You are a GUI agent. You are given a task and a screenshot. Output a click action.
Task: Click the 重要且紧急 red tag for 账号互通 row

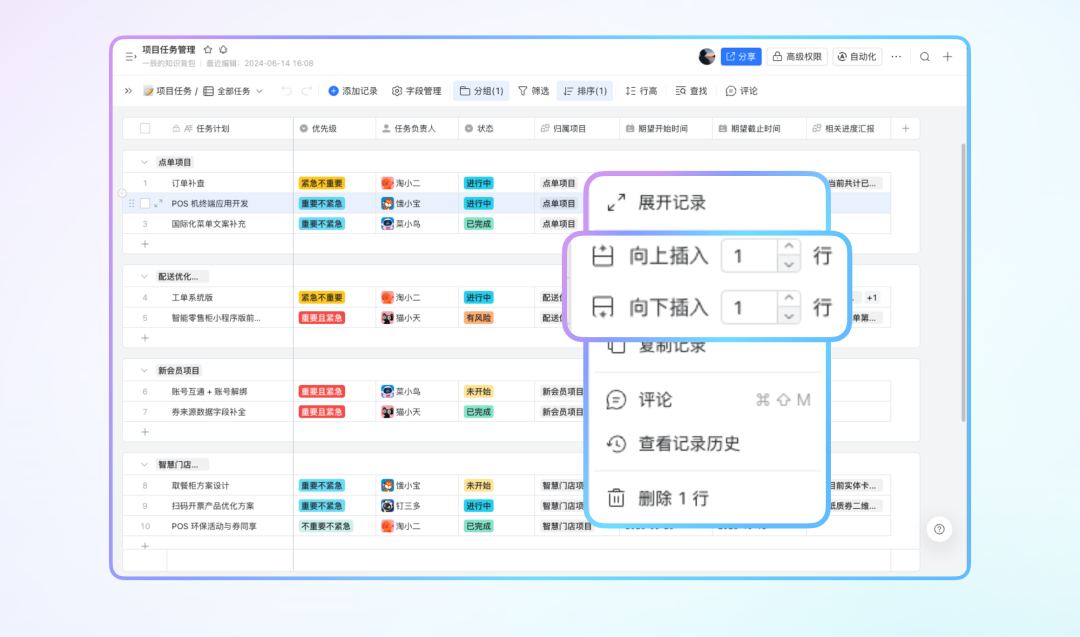[321, 391]
